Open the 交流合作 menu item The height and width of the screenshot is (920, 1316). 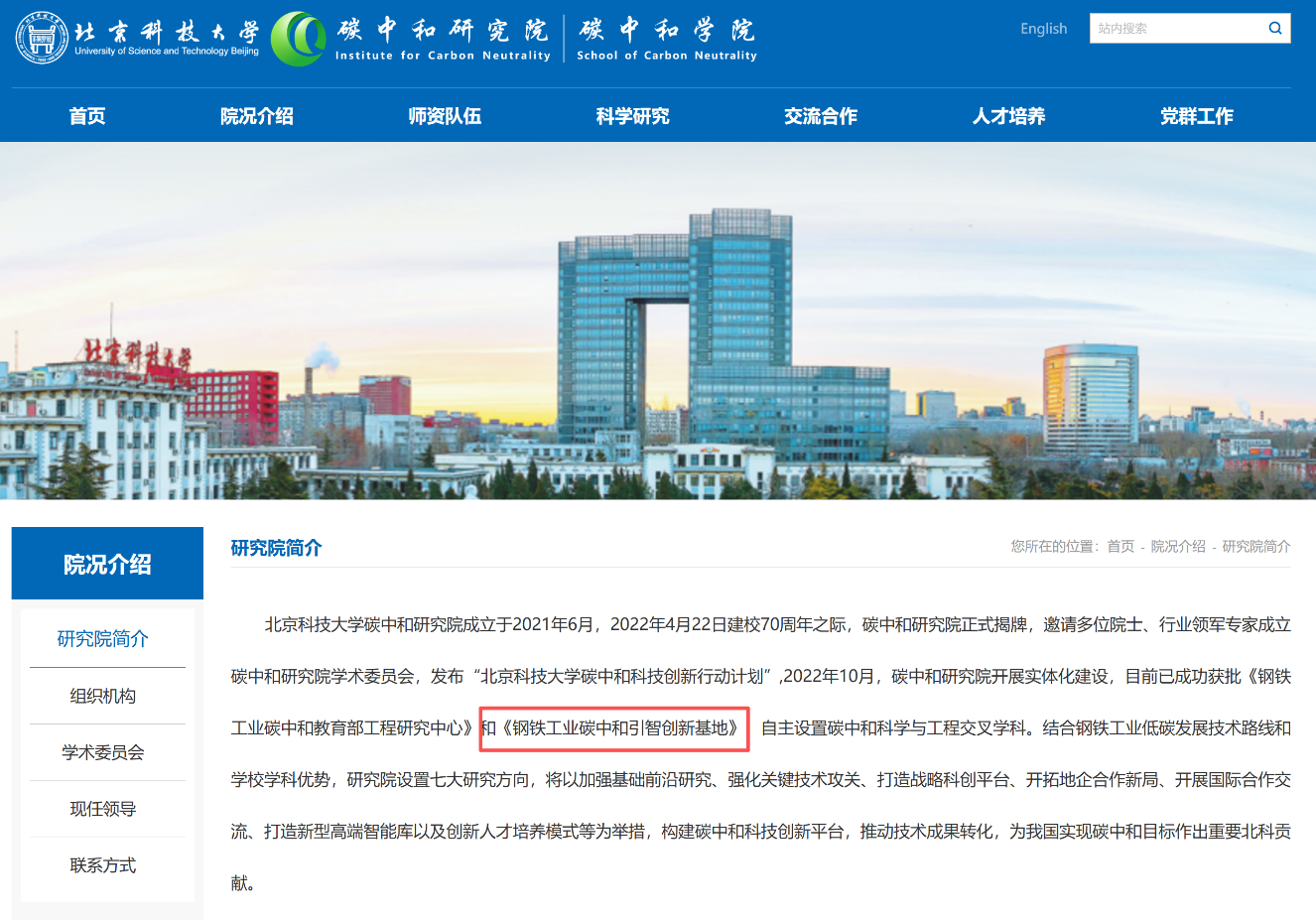pyautogui.click(x=820, y=116)
